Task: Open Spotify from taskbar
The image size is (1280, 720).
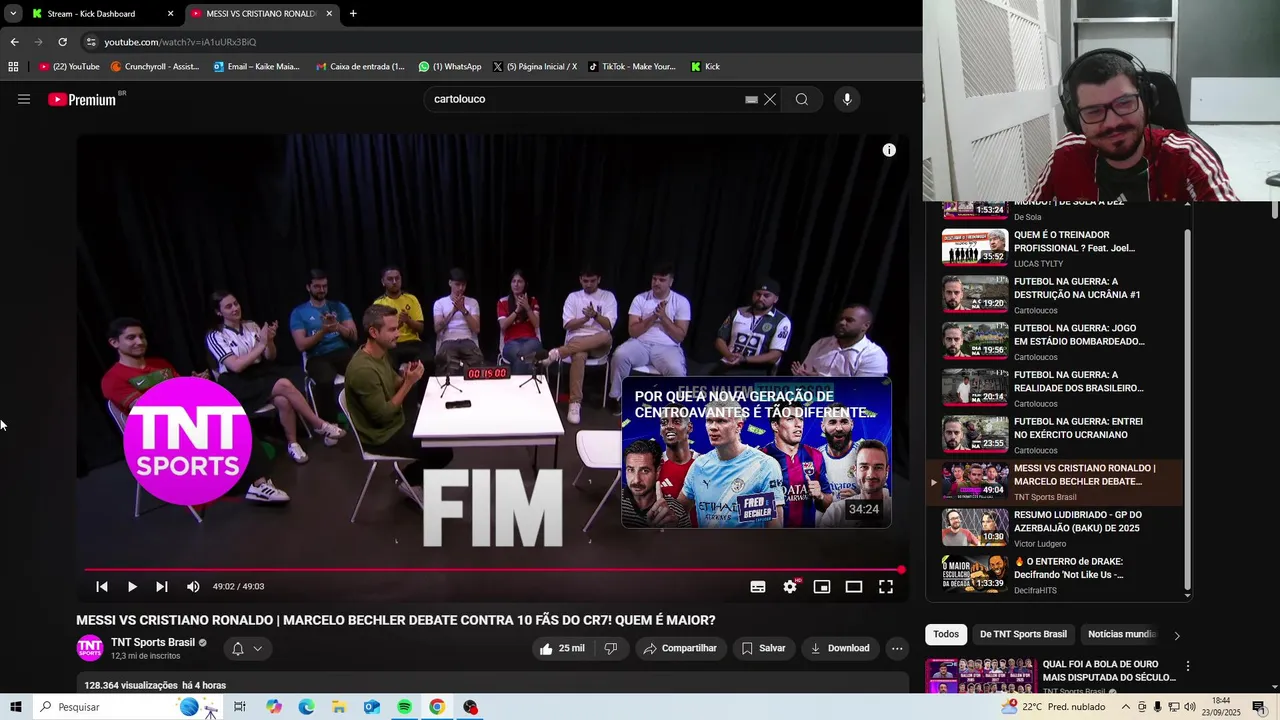Action: (x=404, y=707)
